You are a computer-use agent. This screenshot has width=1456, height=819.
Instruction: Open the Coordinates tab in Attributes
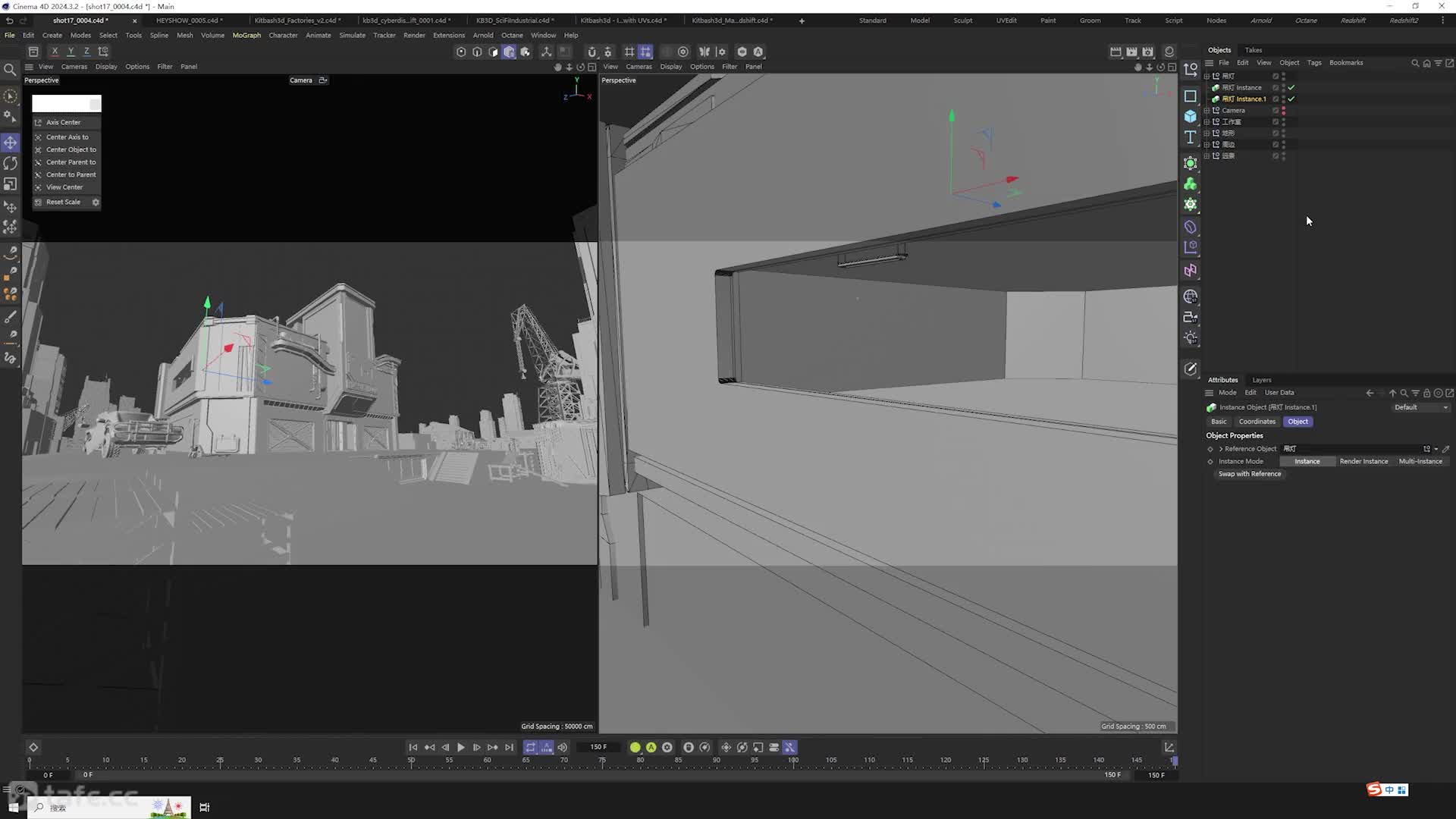(1257, 422)
